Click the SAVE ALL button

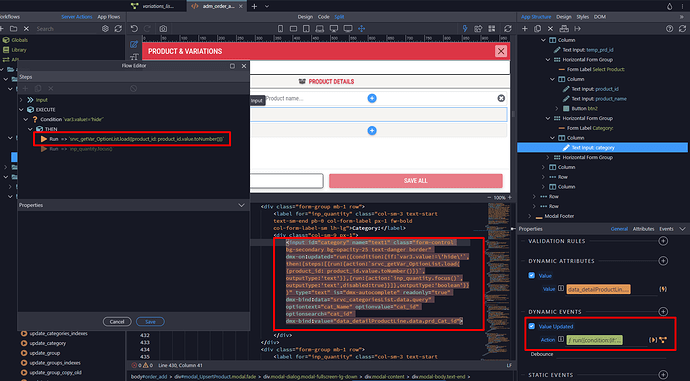(x=416, y=181)
